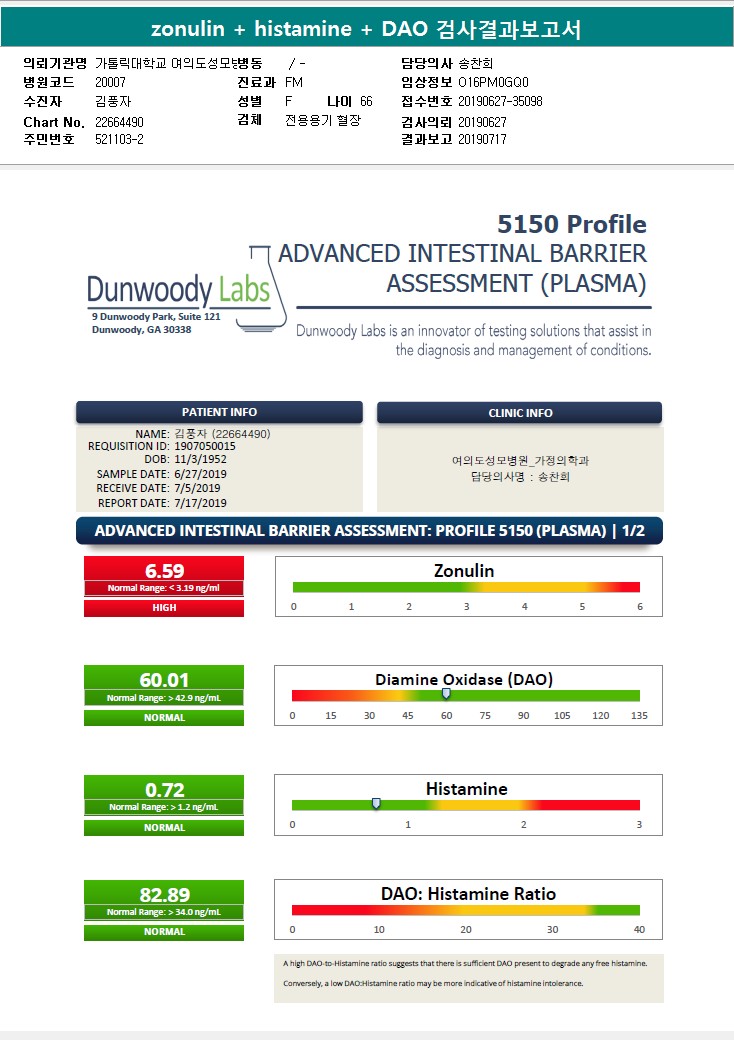Viewport: 734px width, 1040px height.
Task: Click the 5150 Profile heading
Action: click(572, 224)
